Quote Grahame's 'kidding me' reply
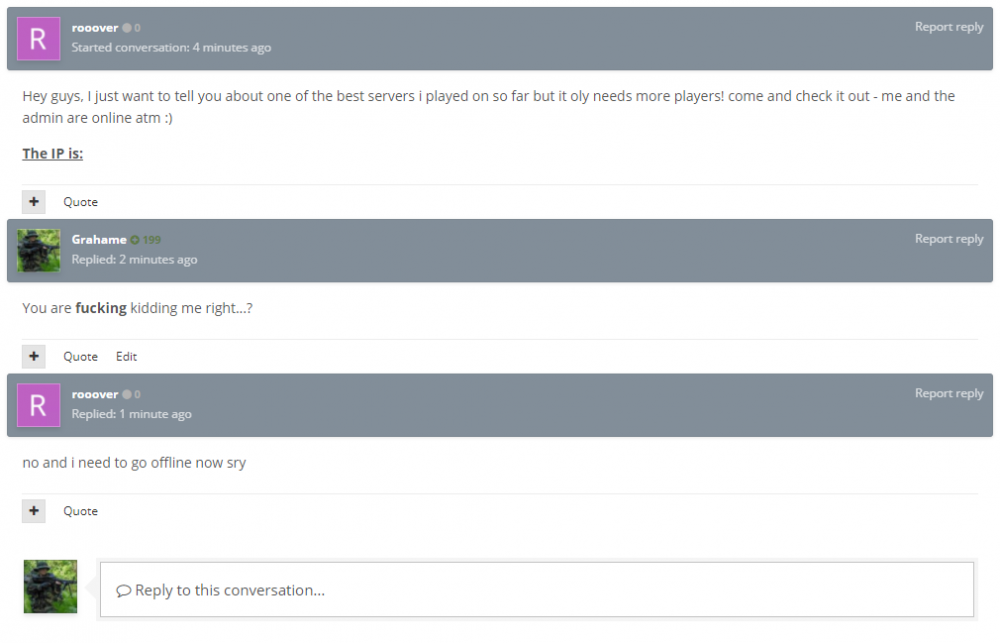1000x643 pixels. point(80,357)
